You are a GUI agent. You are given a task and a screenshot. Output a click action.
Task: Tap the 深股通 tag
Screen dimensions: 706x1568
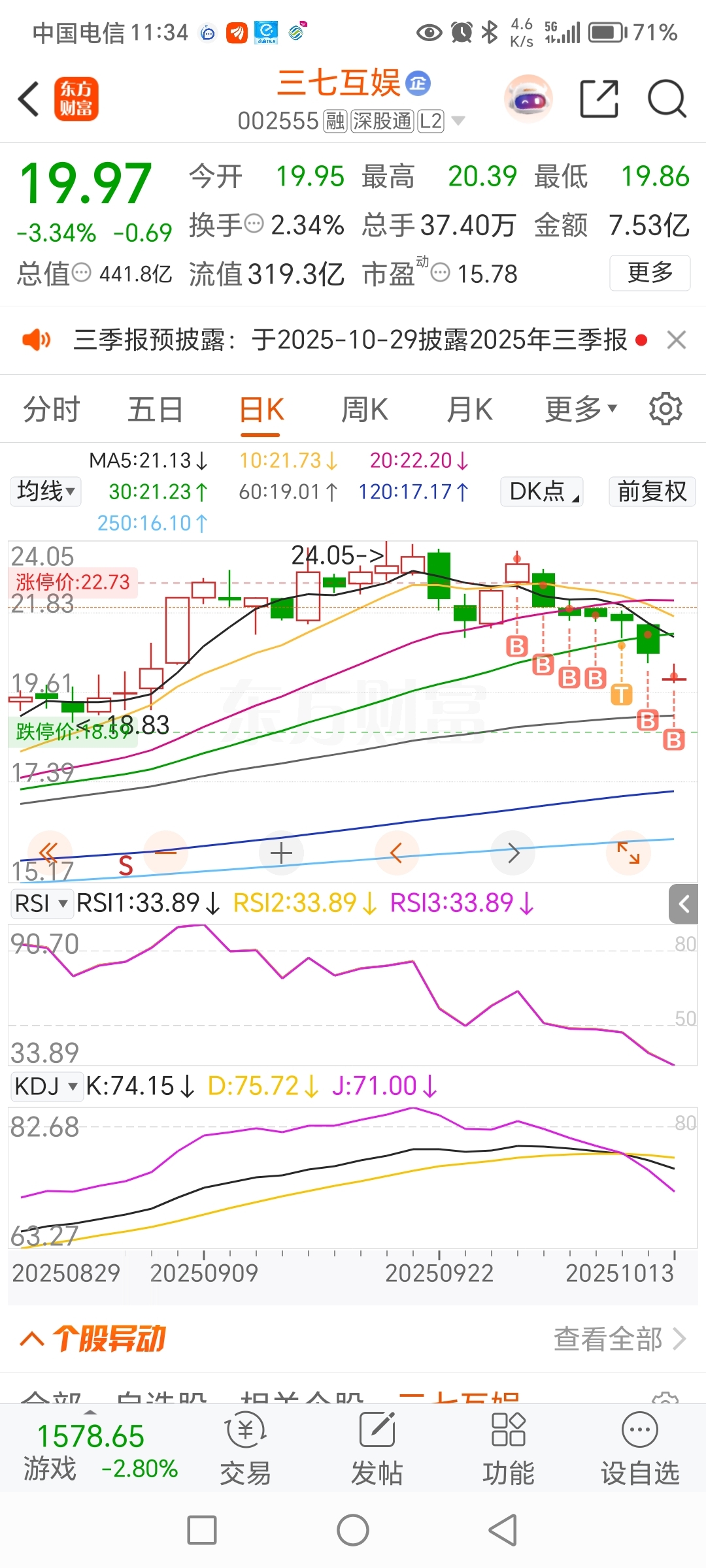point(382,121)
